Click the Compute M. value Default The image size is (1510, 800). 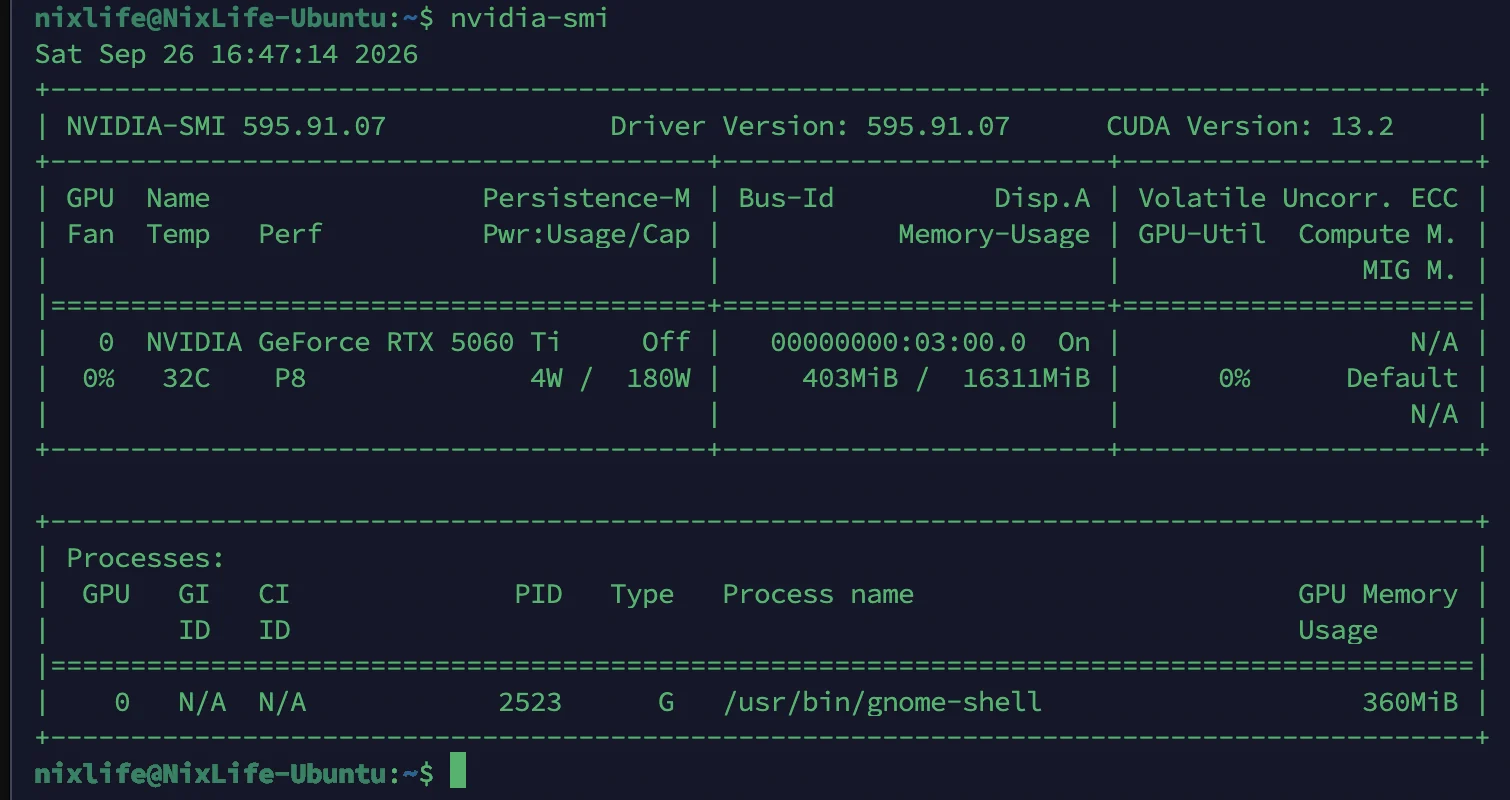[x=1402, y=378]
